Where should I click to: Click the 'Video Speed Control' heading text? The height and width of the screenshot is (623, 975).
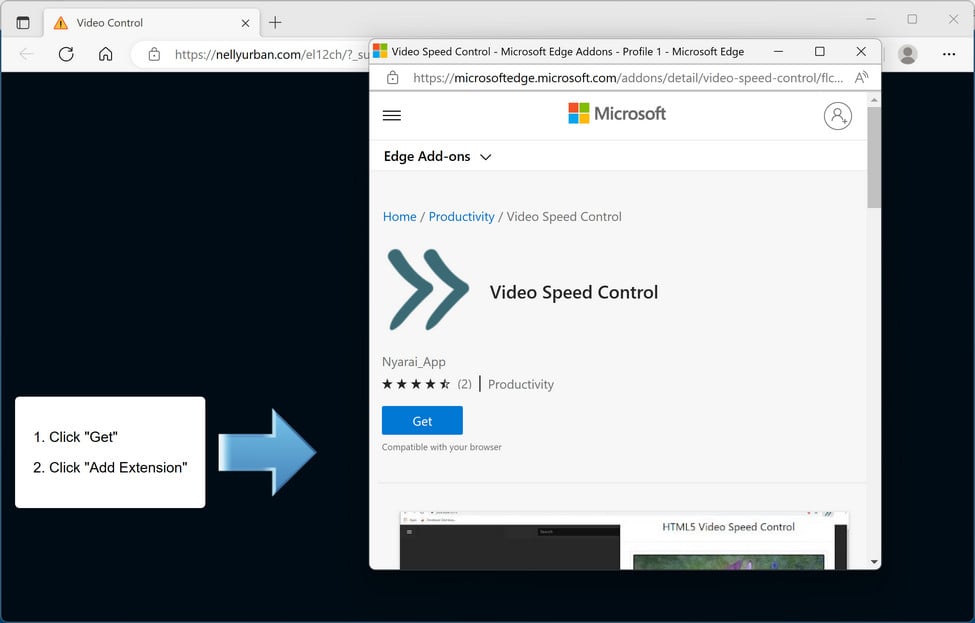click(573, 292)
